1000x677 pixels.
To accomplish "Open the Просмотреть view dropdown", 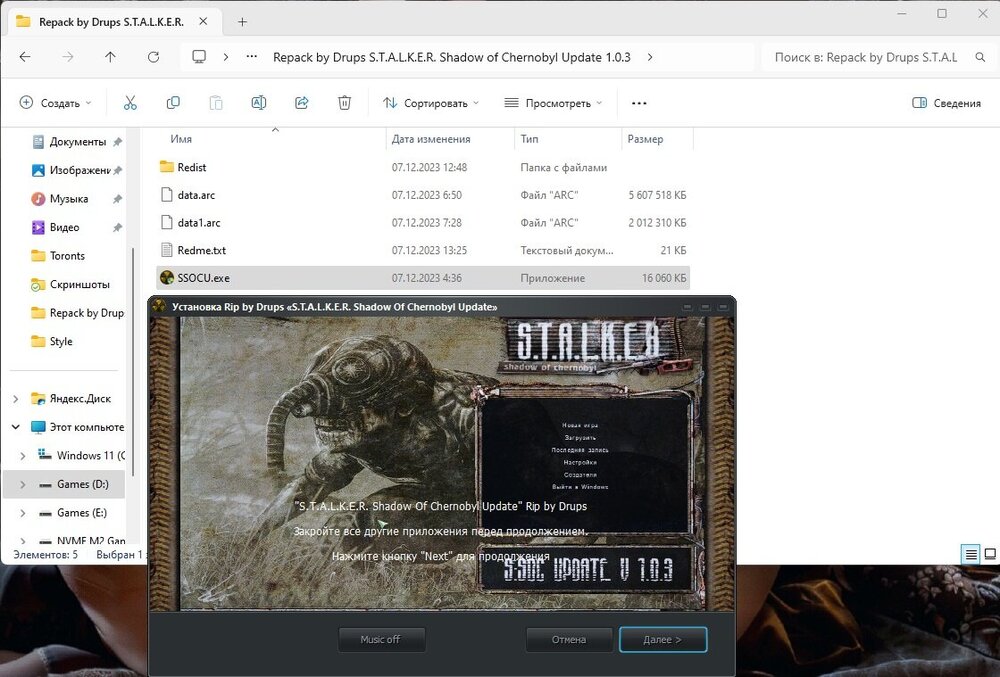I will 554,103.
